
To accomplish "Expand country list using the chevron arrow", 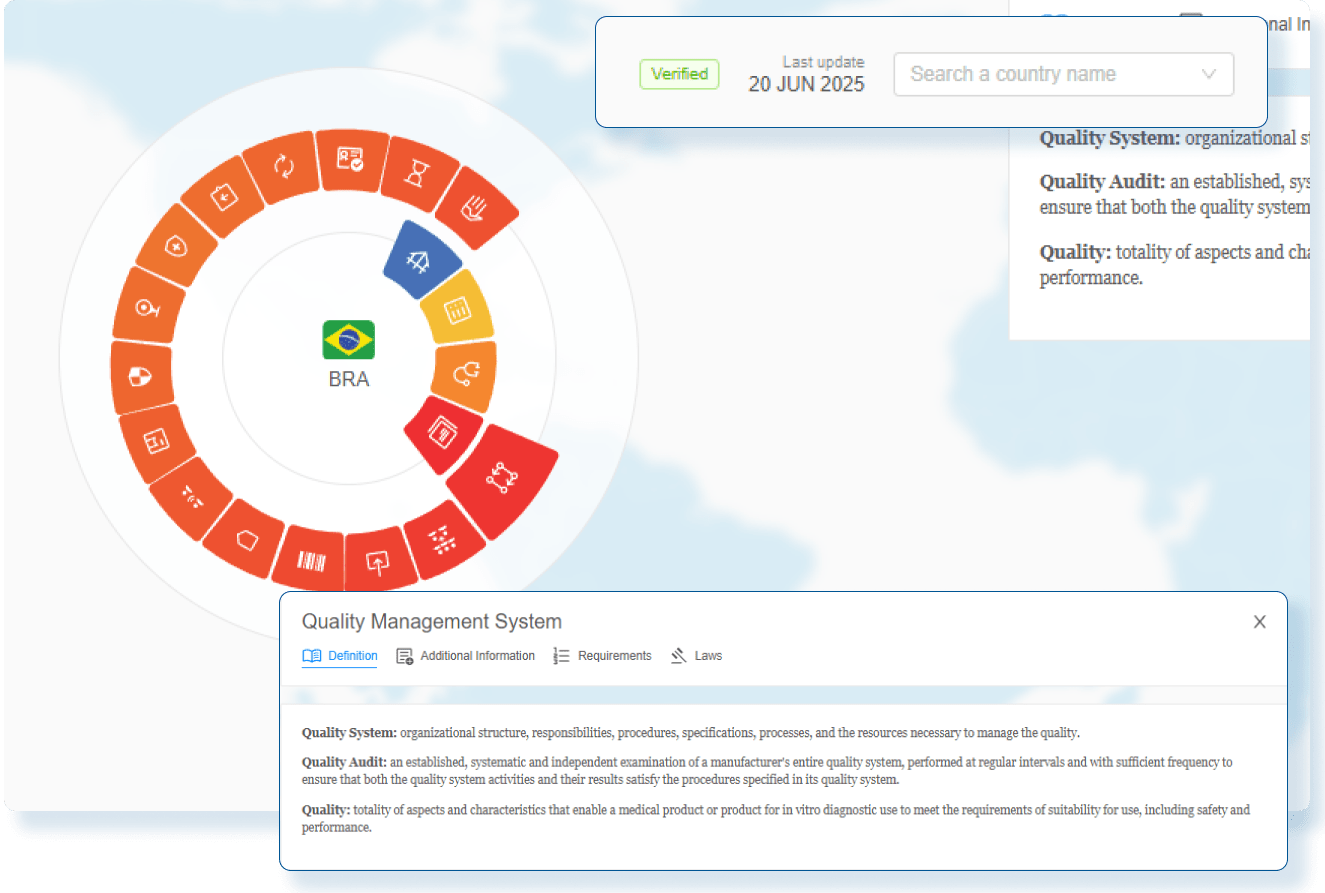I will coord(1208,74).
